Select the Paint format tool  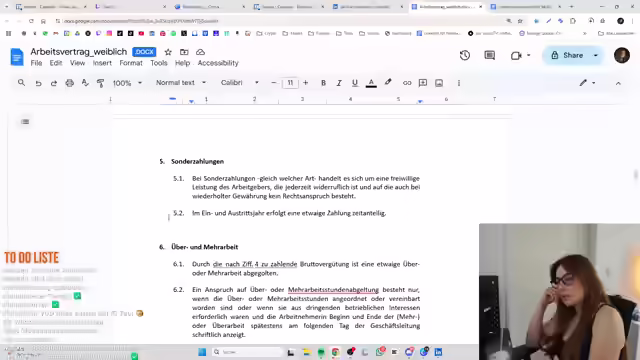coord(100,83)
